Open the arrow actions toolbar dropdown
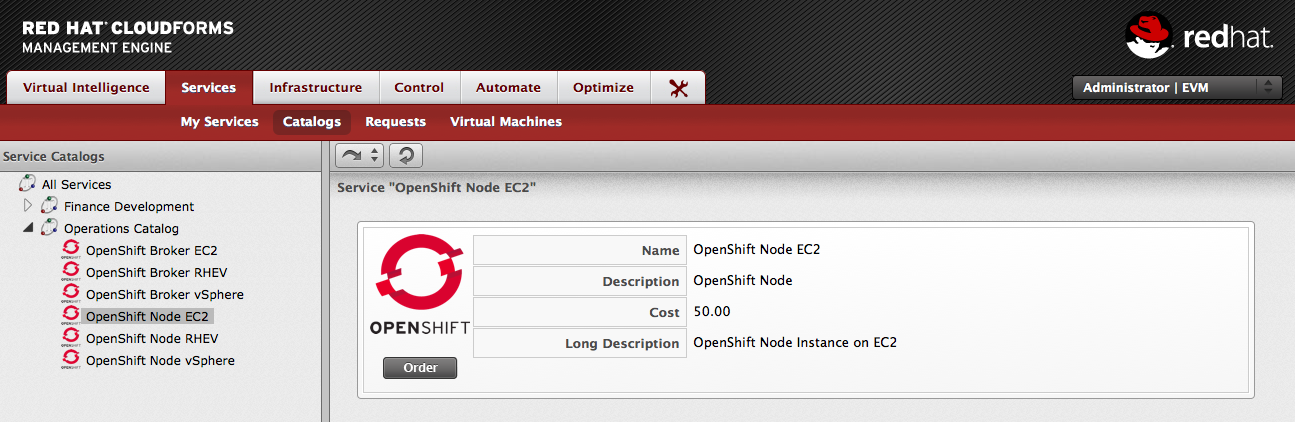The height and width of the screenshot is (422, 1295). pyautogui.click(x=361, y=155)
